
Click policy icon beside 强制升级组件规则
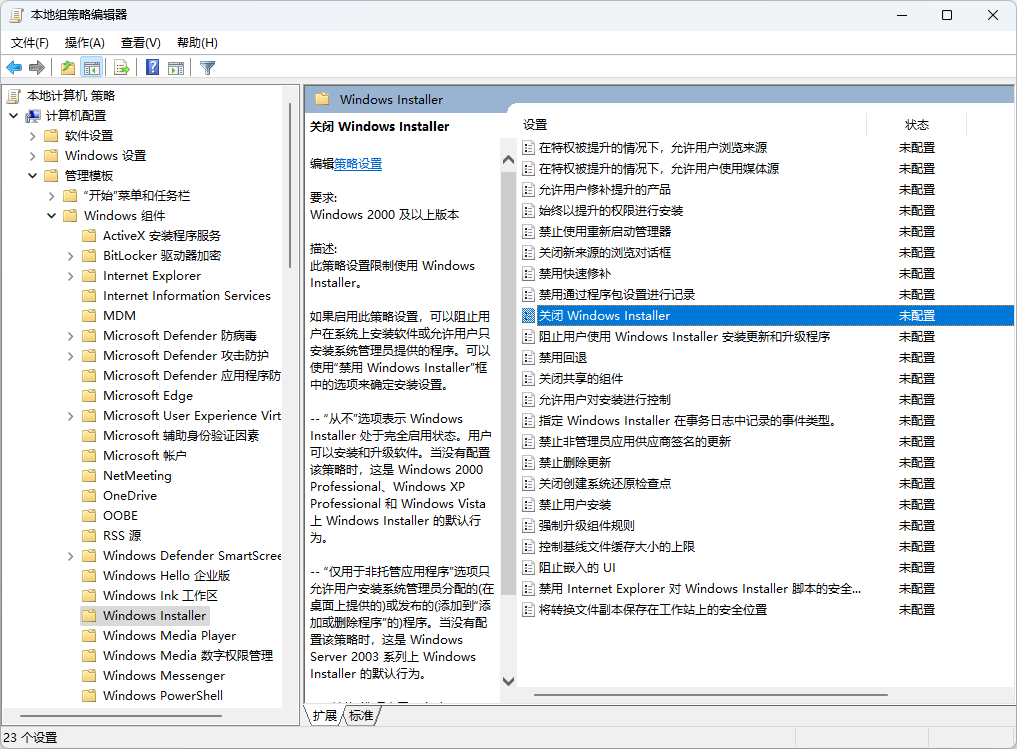point(529,526)
